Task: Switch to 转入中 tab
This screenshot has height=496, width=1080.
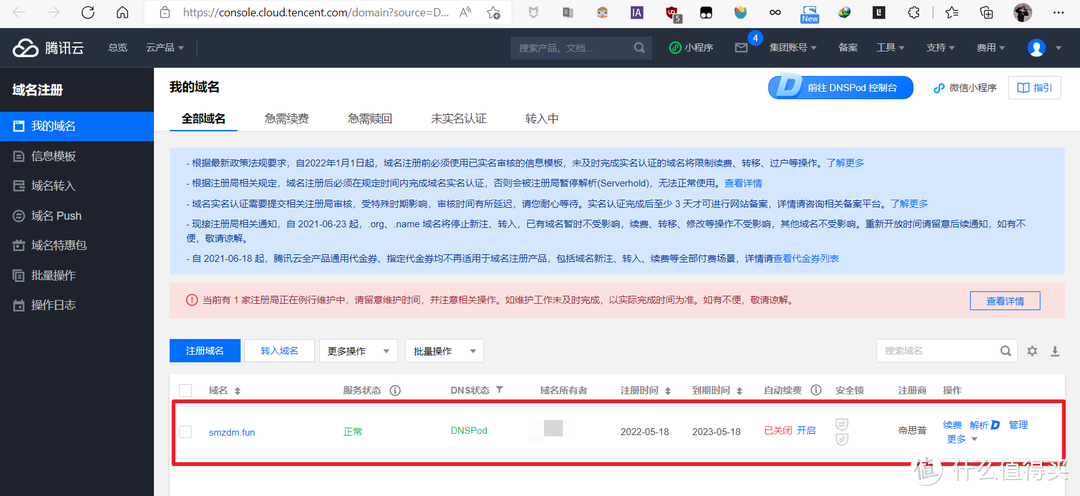Action: (x=541, y=118)
